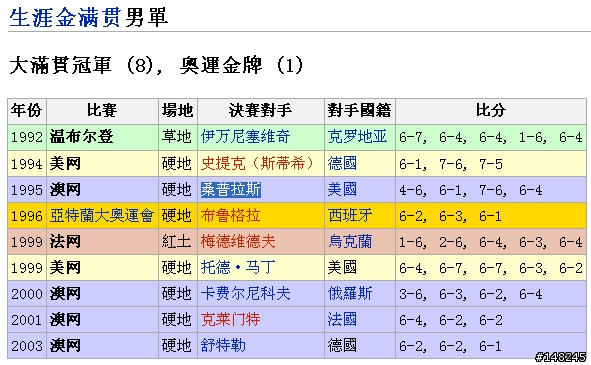The height and width of the screenshot is (365, 591).
Task: Click 美國 in the 托德·马丁 row
Action: (342, 268)
